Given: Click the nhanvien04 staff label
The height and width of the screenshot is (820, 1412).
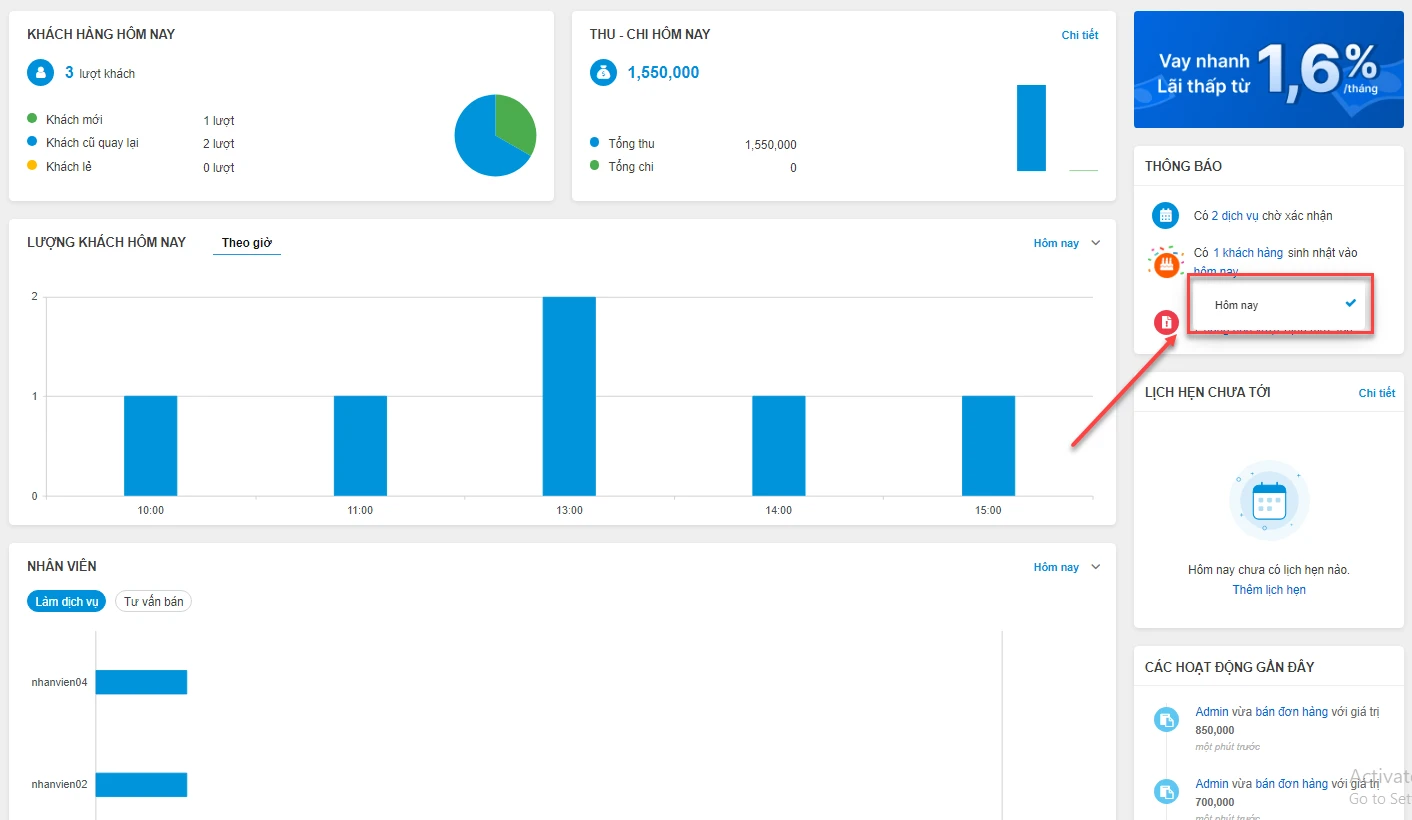Looking at the screenshot, I should pos(59,683).
